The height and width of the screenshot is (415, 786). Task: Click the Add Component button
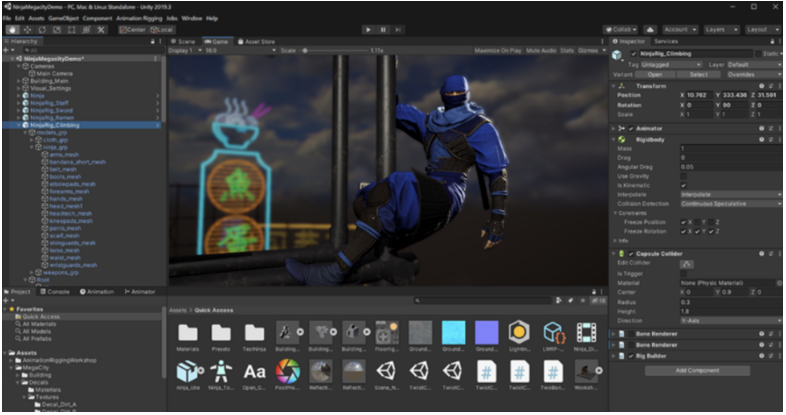pos(697,370)
